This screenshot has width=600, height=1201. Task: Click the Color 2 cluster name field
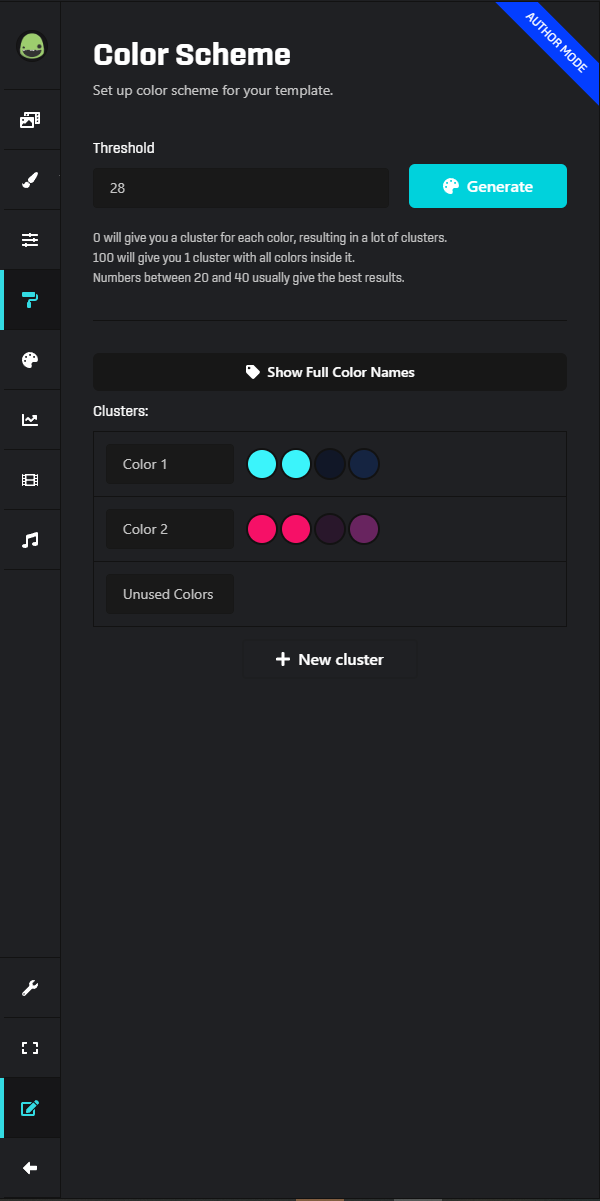click(x=170, y=529)
